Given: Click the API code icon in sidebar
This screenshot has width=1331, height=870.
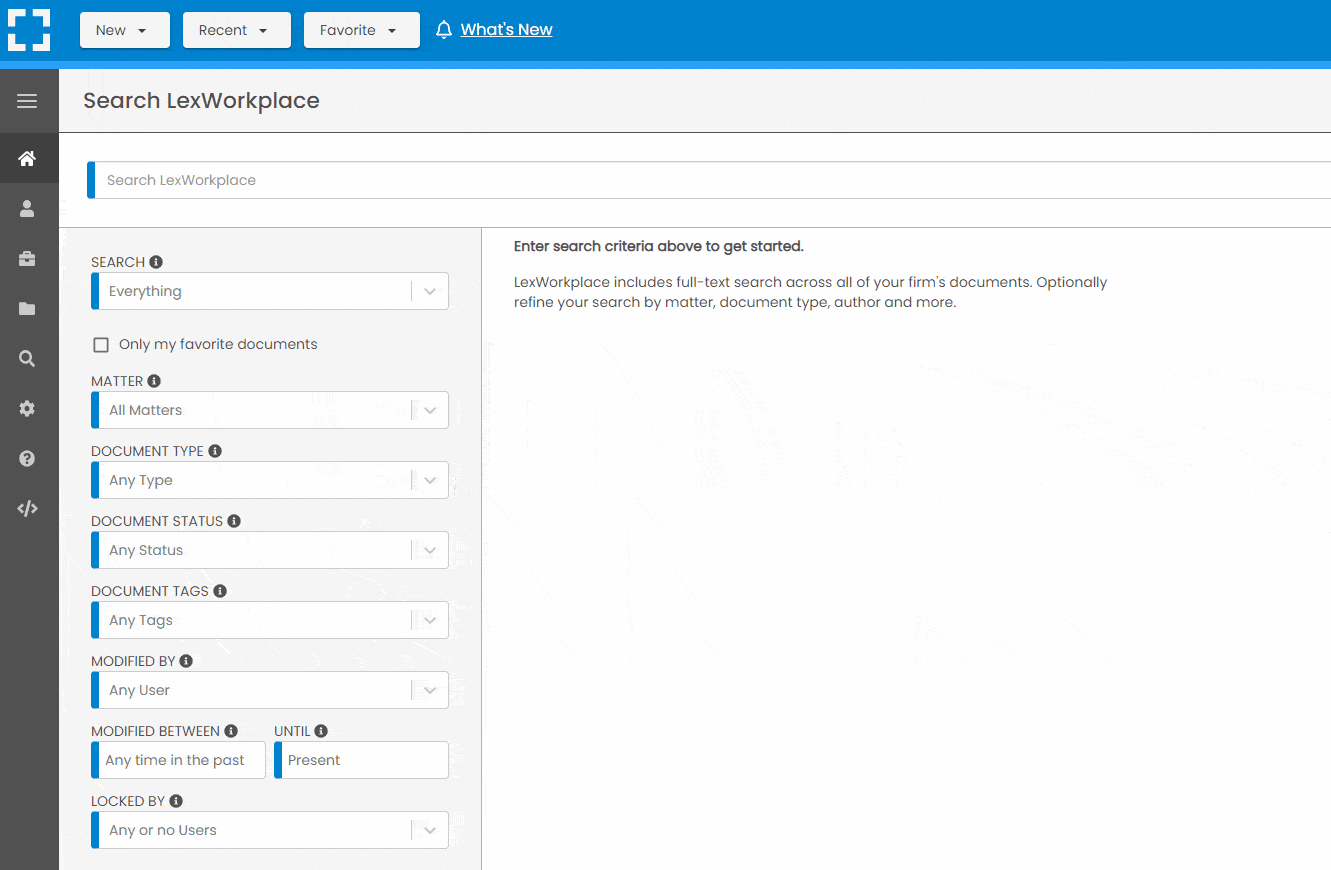Looking at the screenshot, I should pos(28,508).
